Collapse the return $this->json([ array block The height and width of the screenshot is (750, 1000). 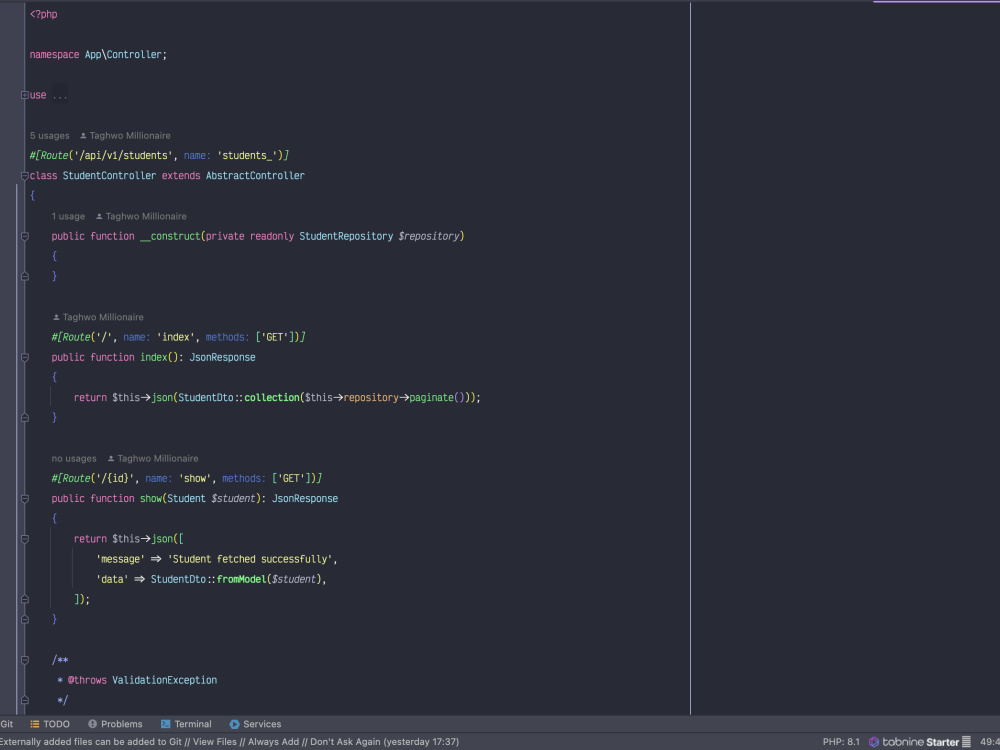(24, 539)
